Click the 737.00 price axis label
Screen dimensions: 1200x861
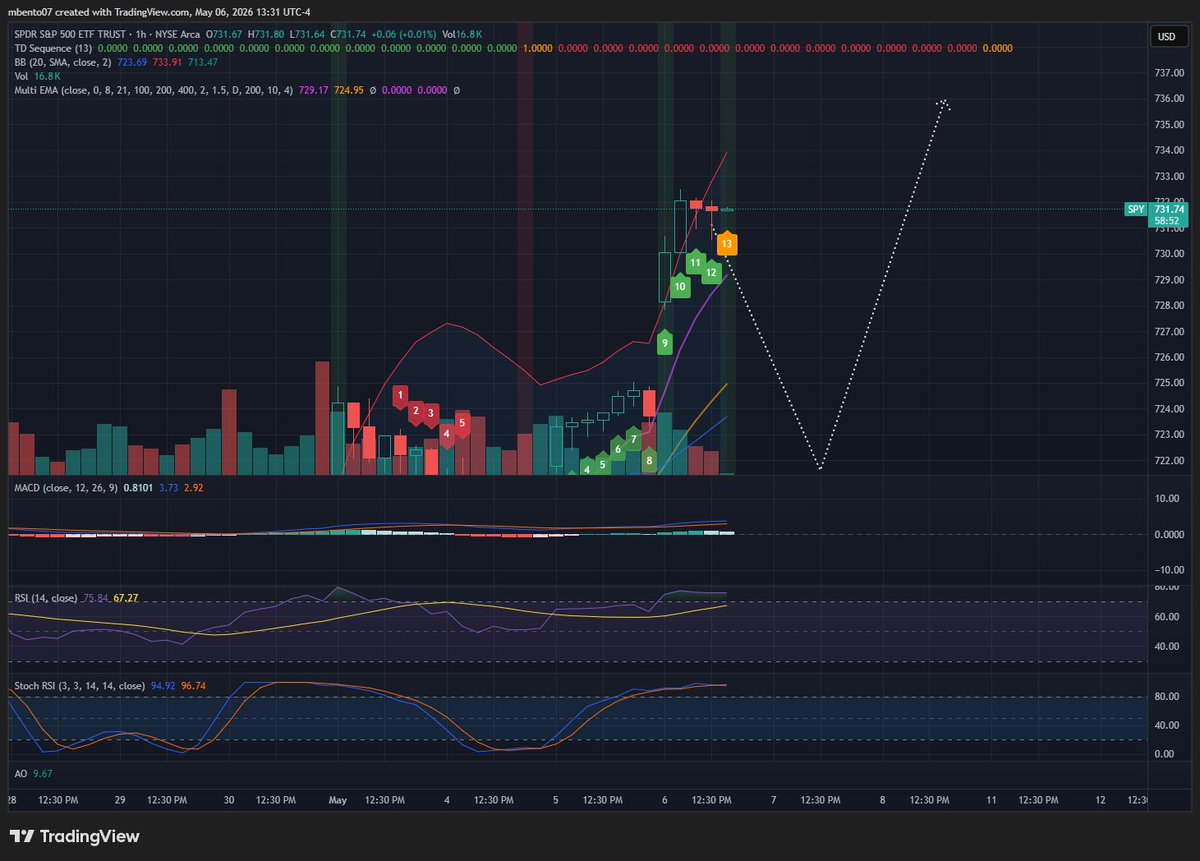pyautogui.click(x=1168, y=73)
